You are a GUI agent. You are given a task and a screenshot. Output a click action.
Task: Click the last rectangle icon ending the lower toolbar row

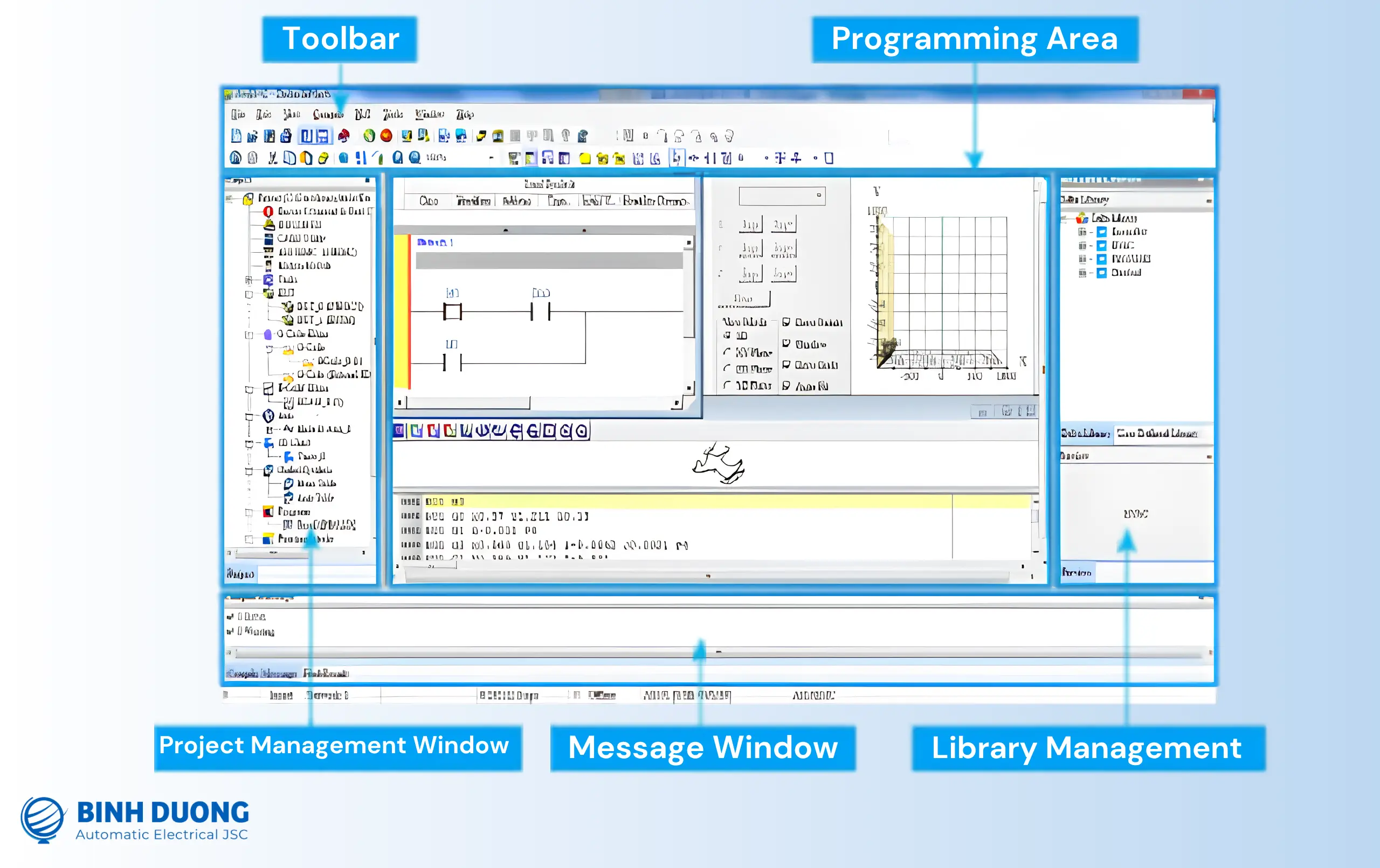point(829,158)
